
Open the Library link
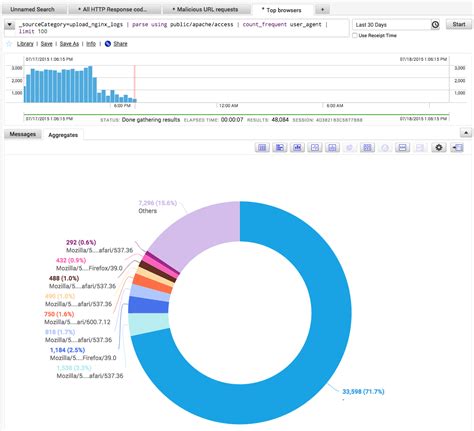point(25,44)
